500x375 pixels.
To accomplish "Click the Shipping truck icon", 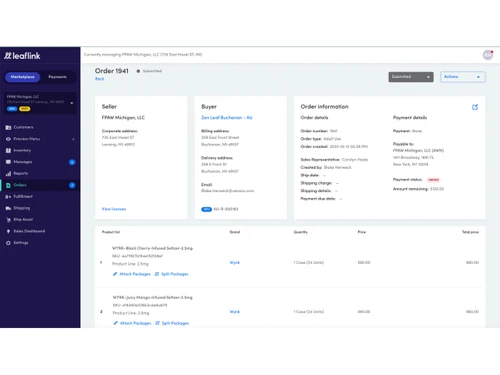I will coord(8,208).
